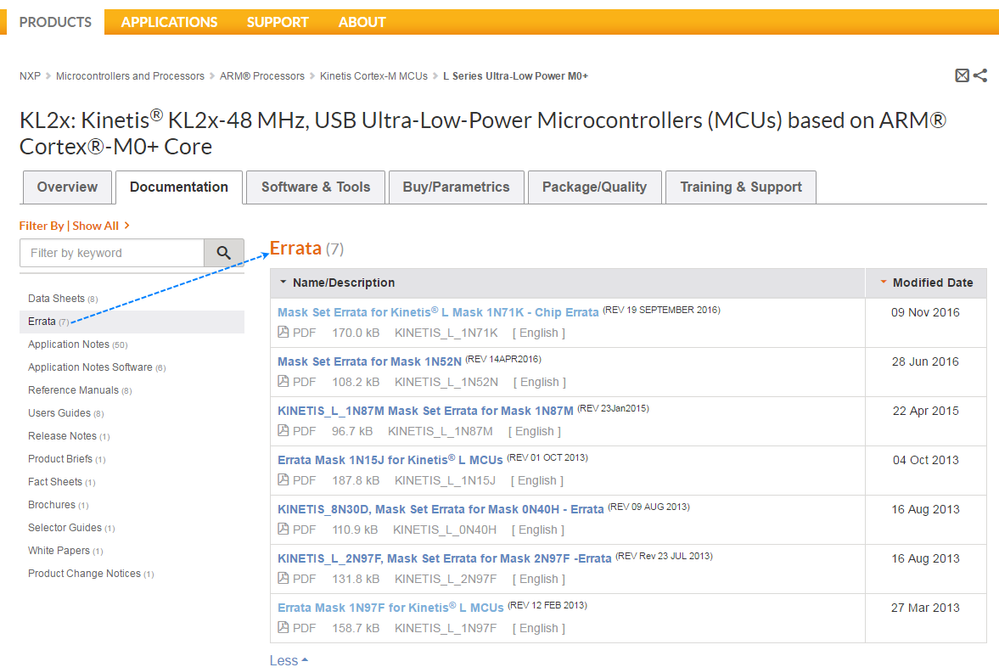999x672 pixels.
Task: Open Software & Tools tab
Action: click(315, 187)
